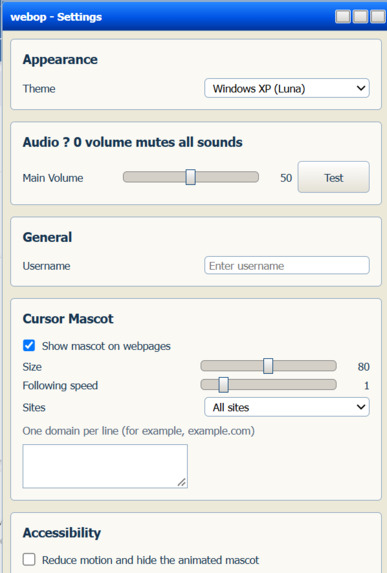Click the Theme label
This screenshot has height=573, width=387.
(x=39, y=88)
